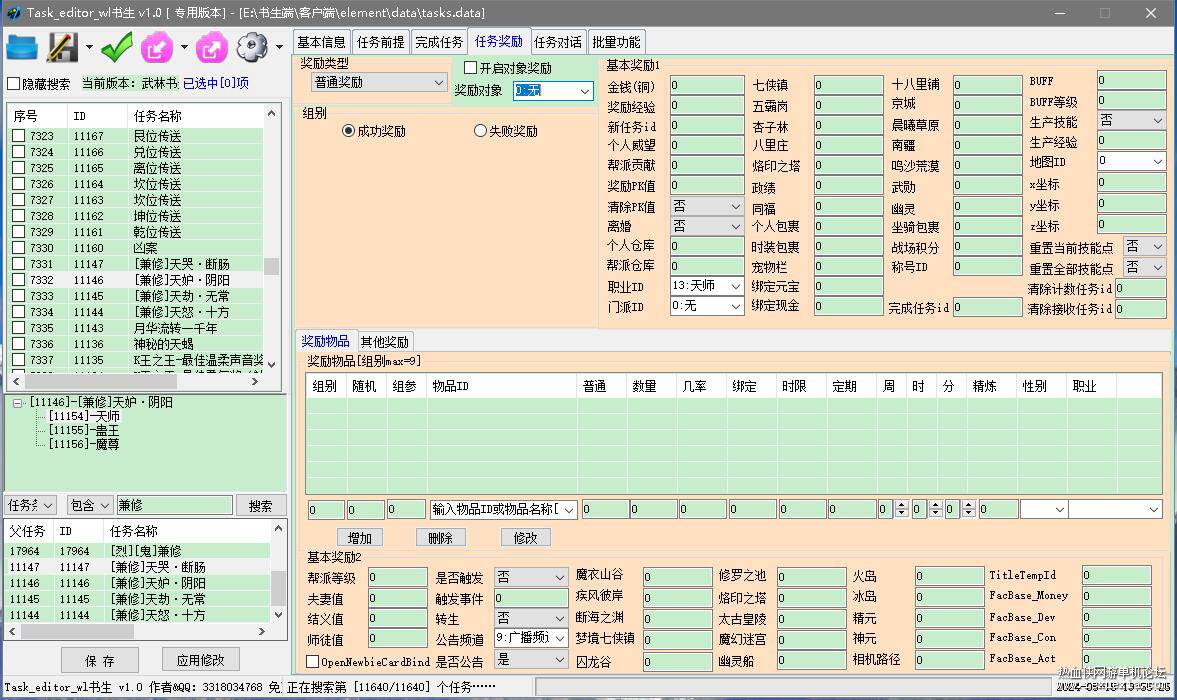Open the dropdown arrow beside the gear icon

click(279, 47)
